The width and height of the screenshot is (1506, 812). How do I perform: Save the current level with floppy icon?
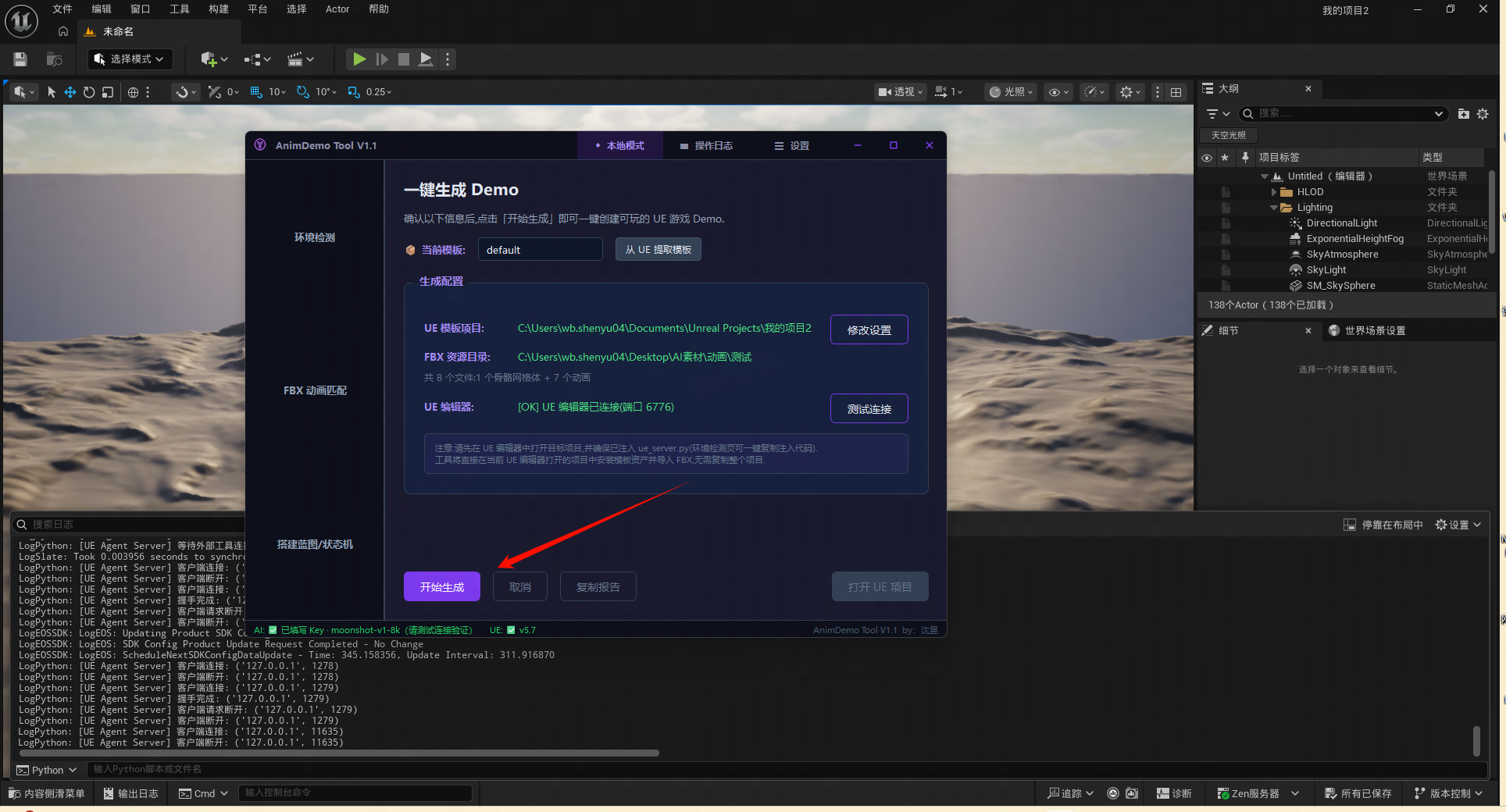coord(20,59)
